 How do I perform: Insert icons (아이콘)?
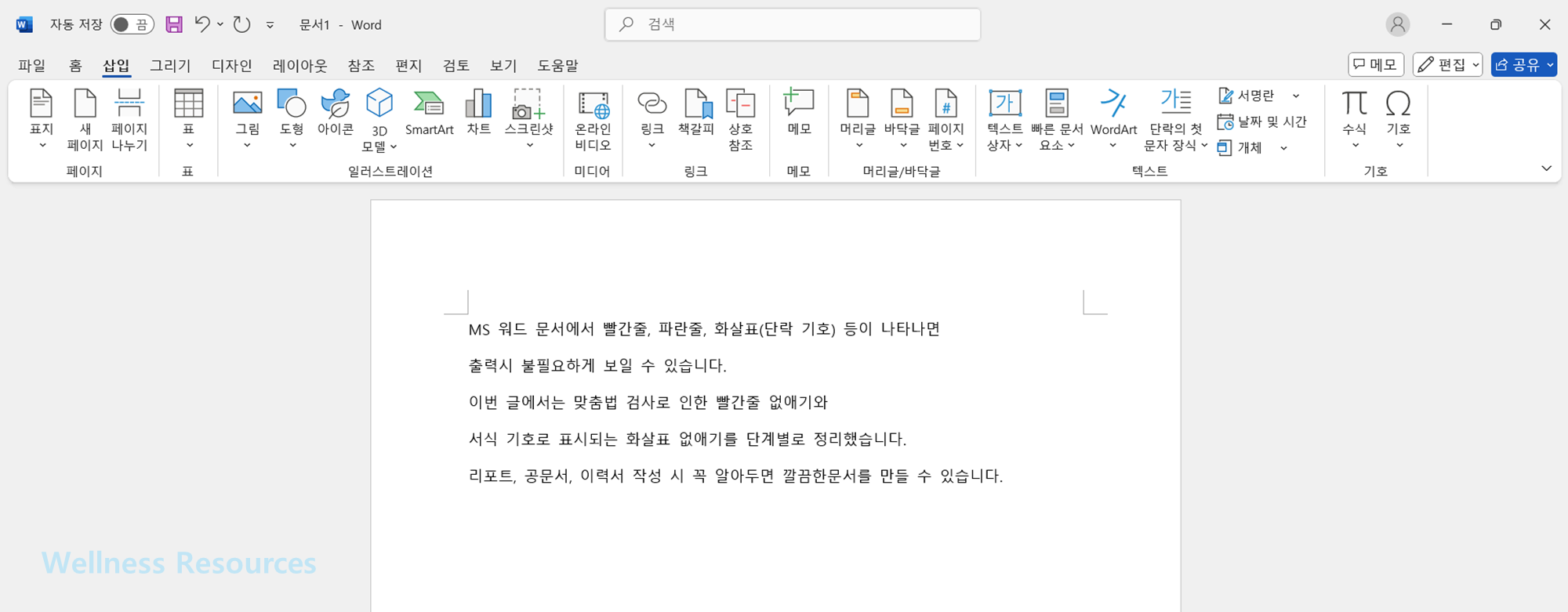(336, 114)
